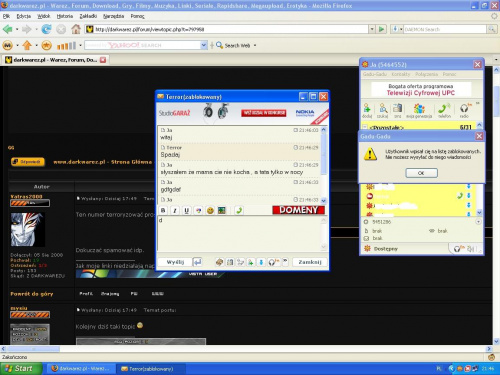Click Powrót do góry link on forum
Screen dimensions: 500x375
click(32, 294)
